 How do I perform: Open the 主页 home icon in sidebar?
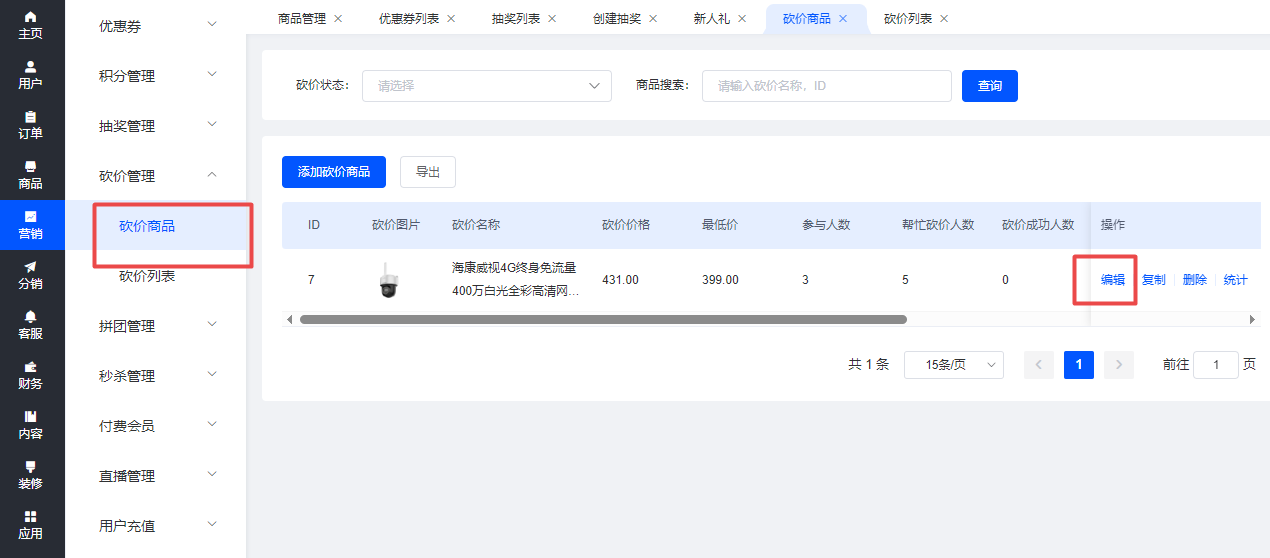pos(31,24)
